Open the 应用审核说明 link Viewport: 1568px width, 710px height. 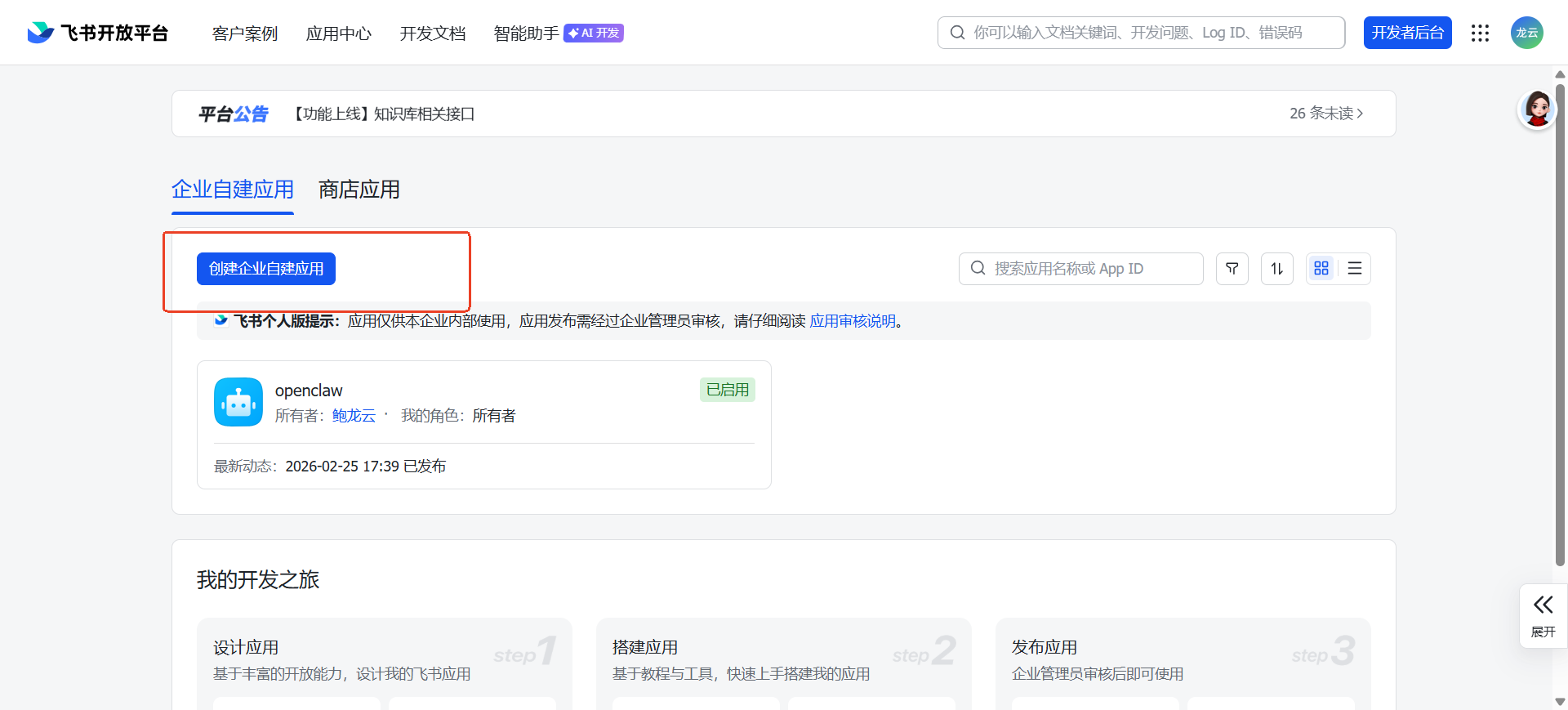pyautogui.click(x=853, y=321)
